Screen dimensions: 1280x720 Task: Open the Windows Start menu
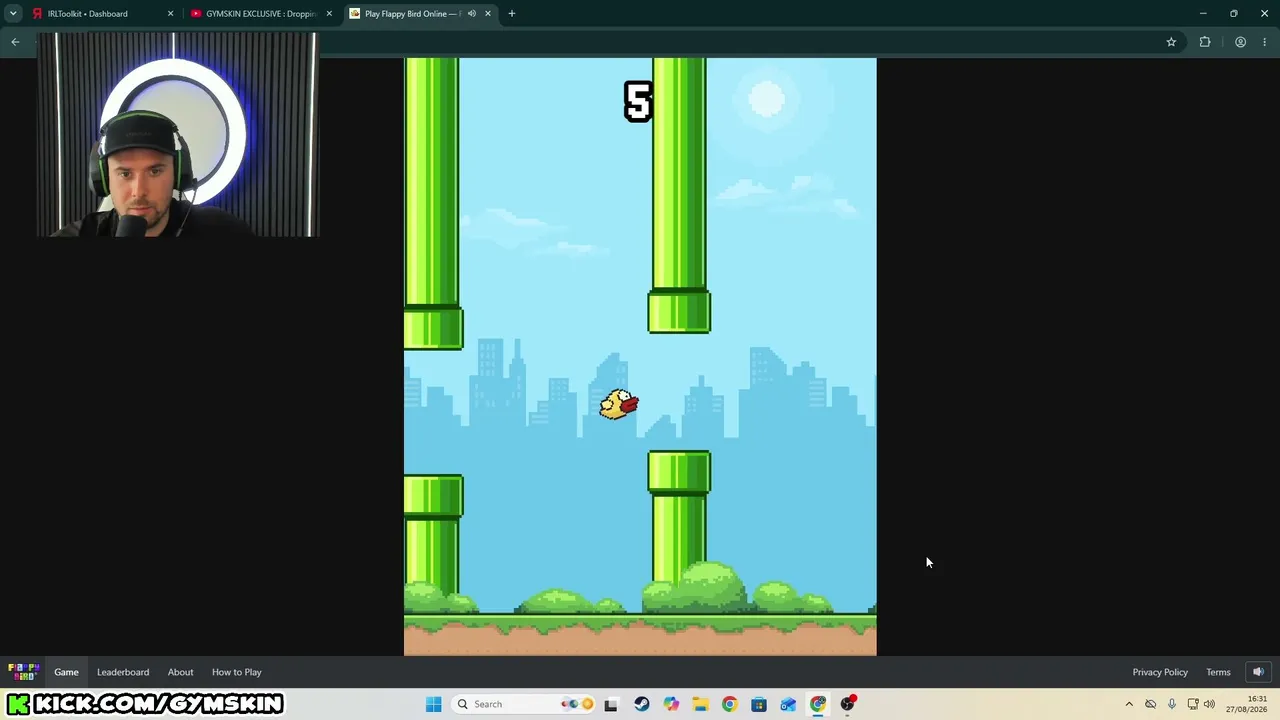(x=433, y=704)
